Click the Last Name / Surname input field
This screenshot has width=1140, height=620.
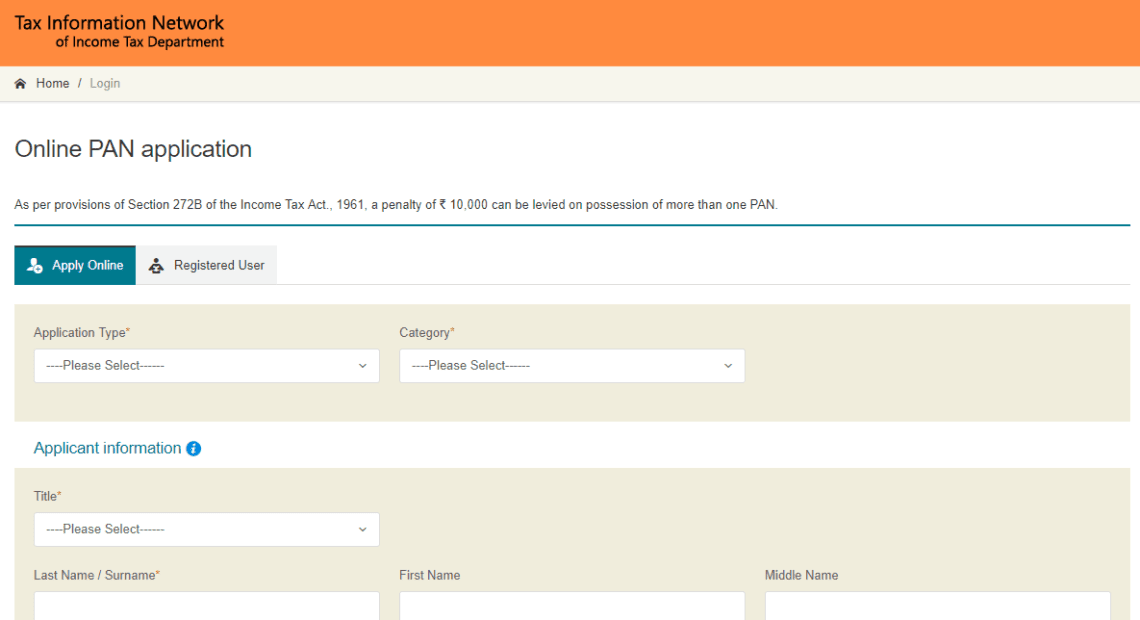pyautogui.click(x=206, y=607)
